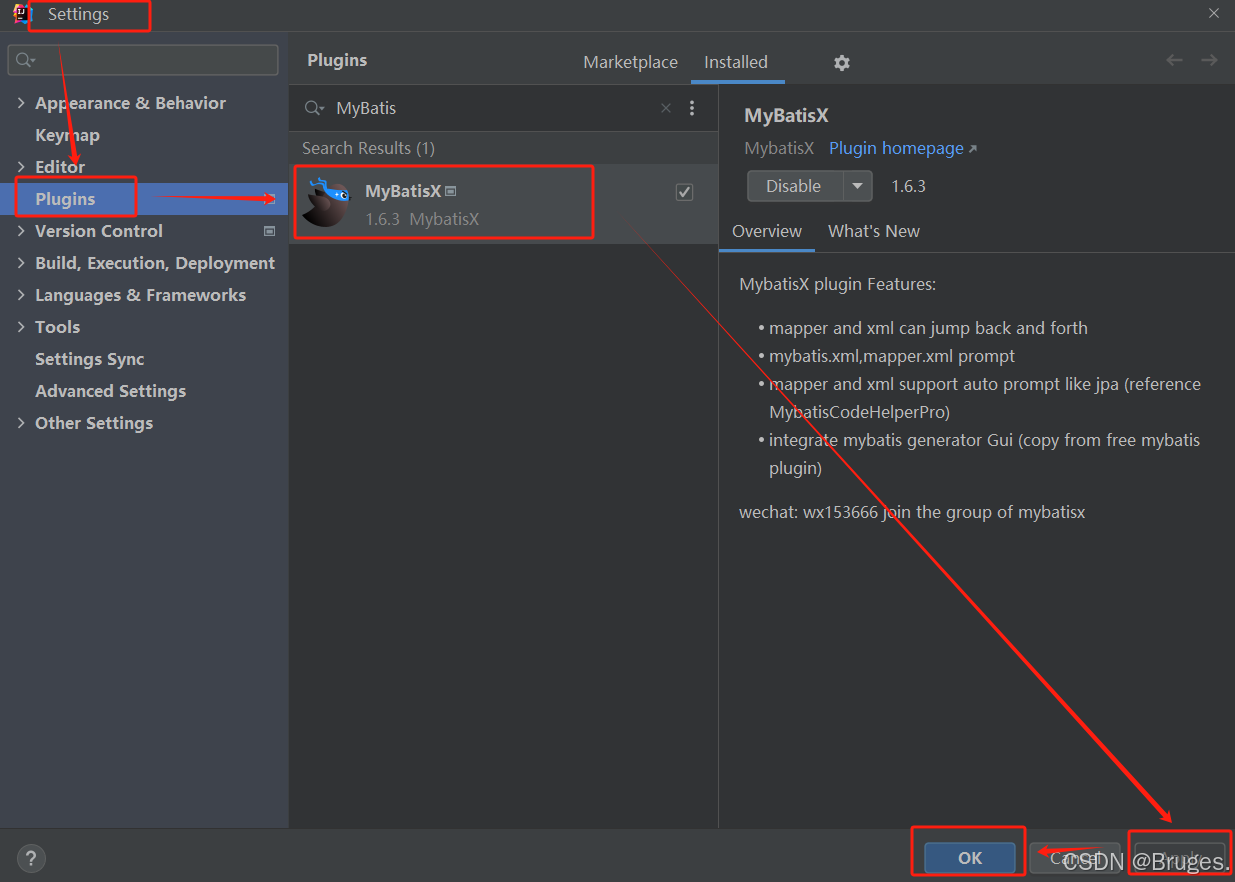Open plugin settings gear menu

pos(842,63)
